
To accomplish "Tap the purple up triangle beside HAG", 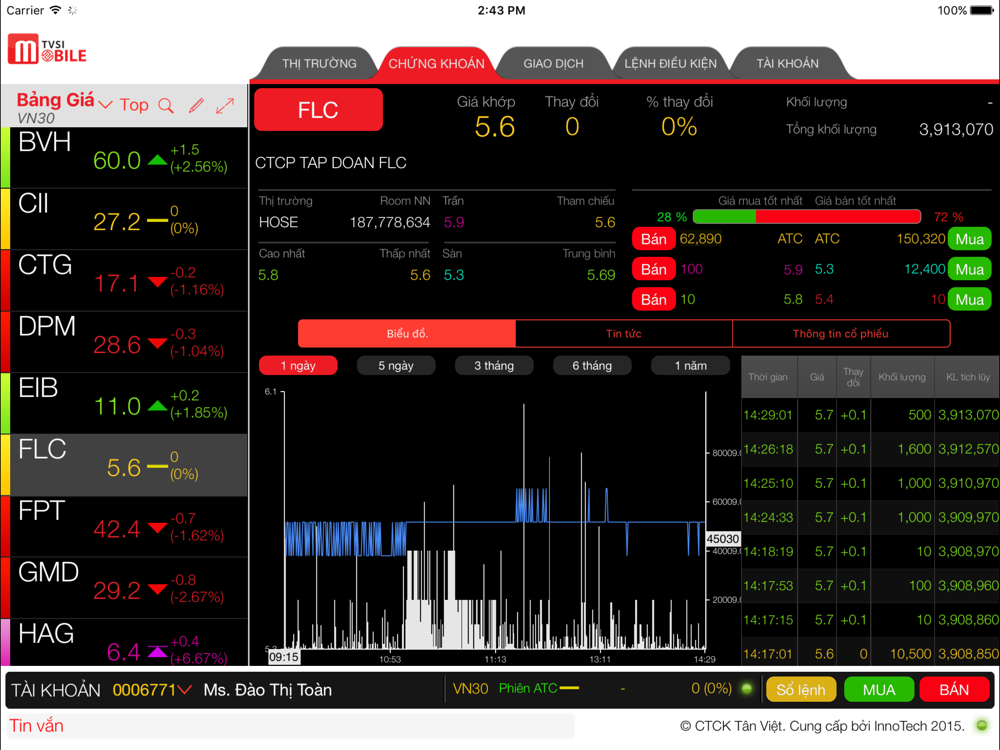I will click(x=157, y=651).
